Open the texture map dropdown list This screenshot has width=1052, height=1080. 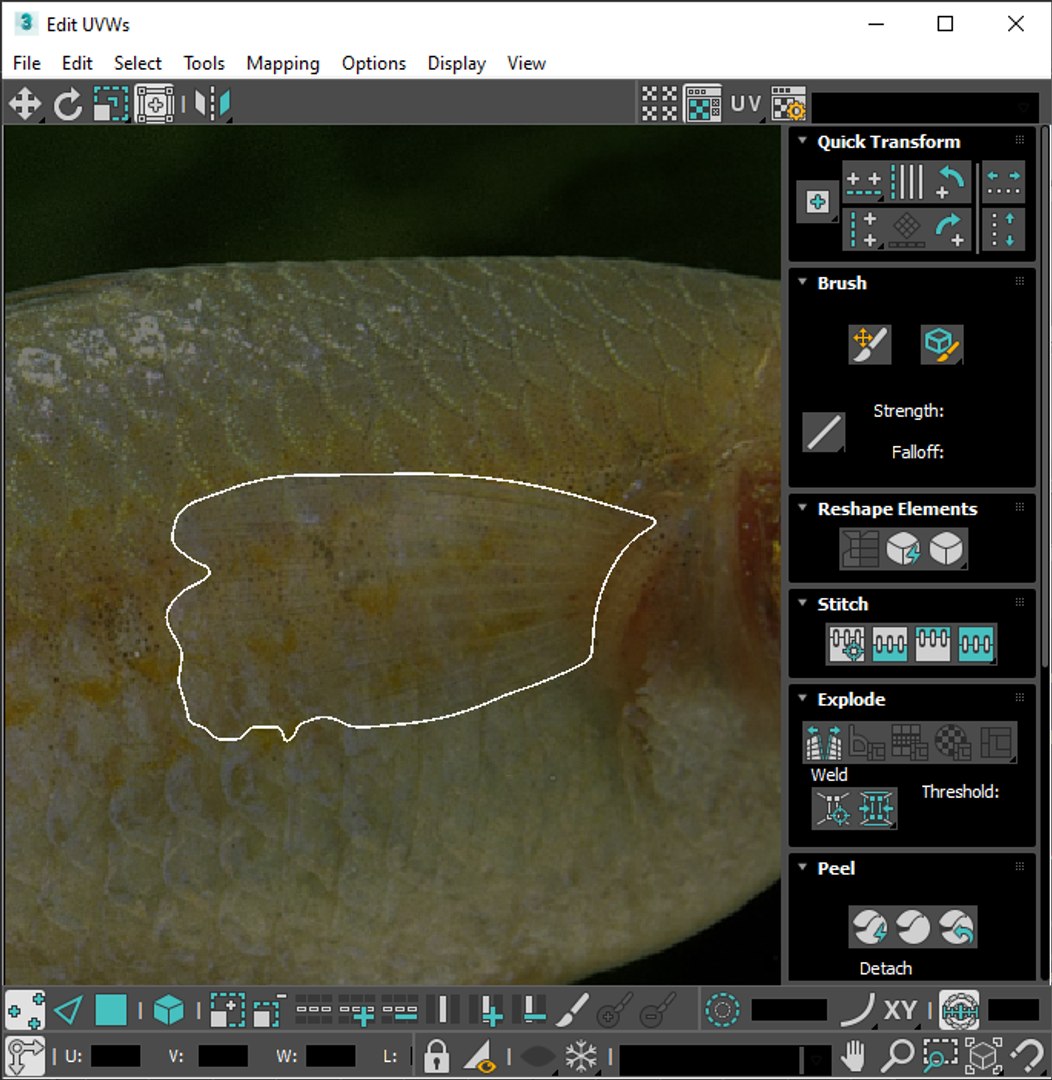pyautogui.click(x=925, y=107)
